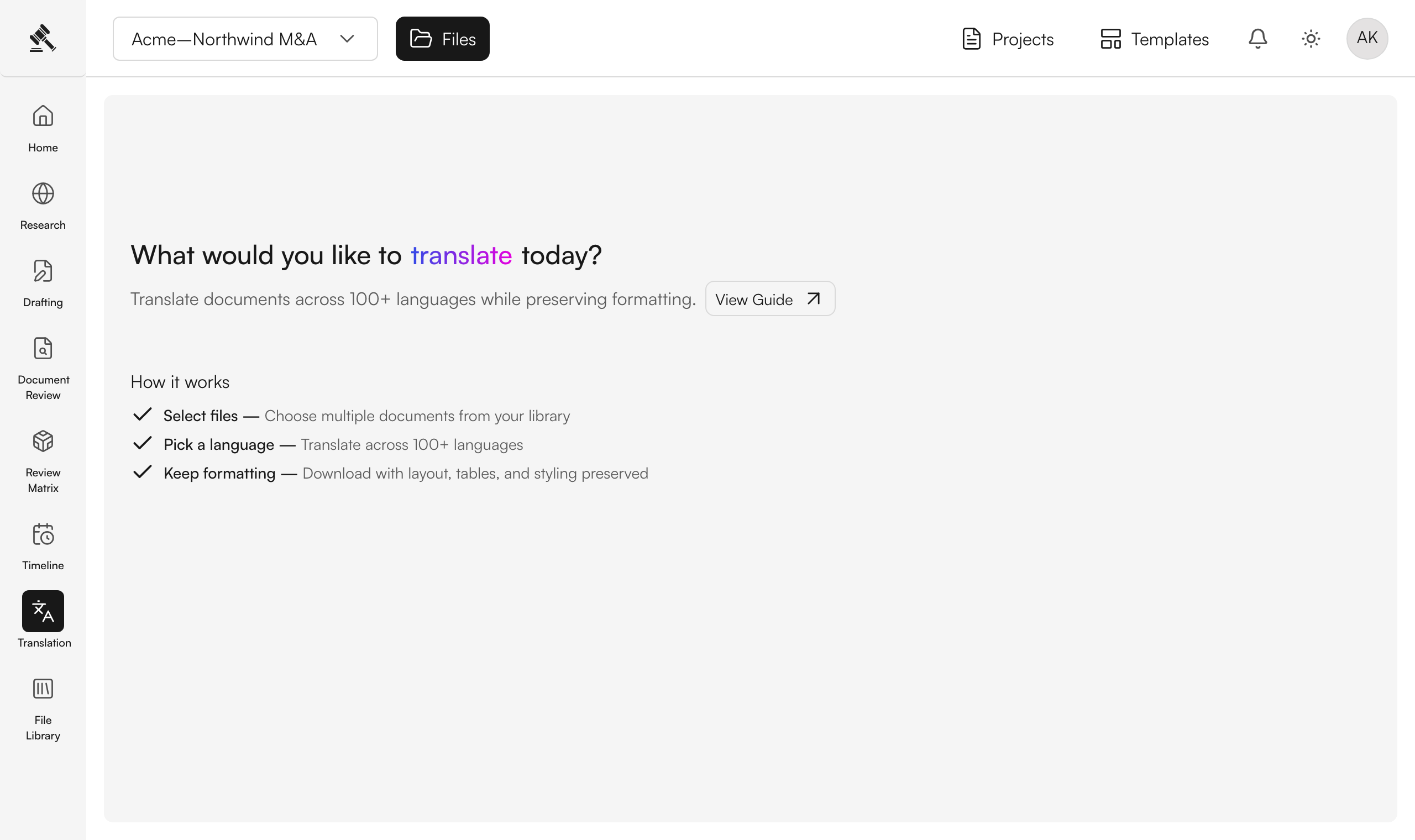Image resolution: width=1415 pixels, height=840 pixels.
Task: Open the Timeline calendar icon
Action: (43, 534)
